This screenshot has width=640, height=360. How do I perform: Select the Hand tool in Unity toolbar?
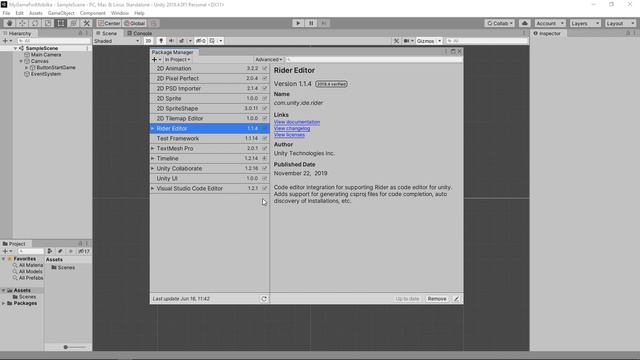tap(9, 23)
